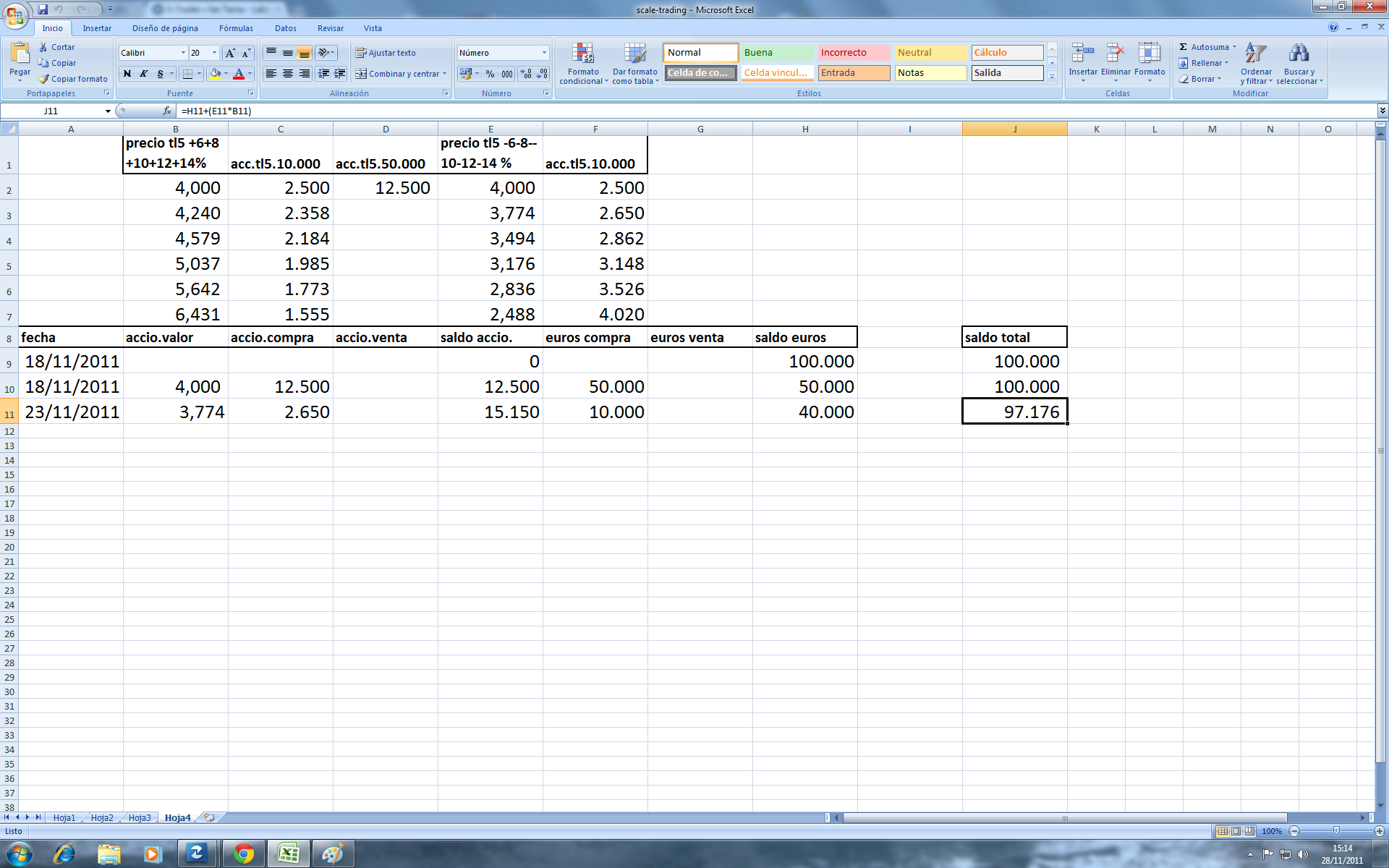Click the zoom slider handle

tap(1336, 831)
